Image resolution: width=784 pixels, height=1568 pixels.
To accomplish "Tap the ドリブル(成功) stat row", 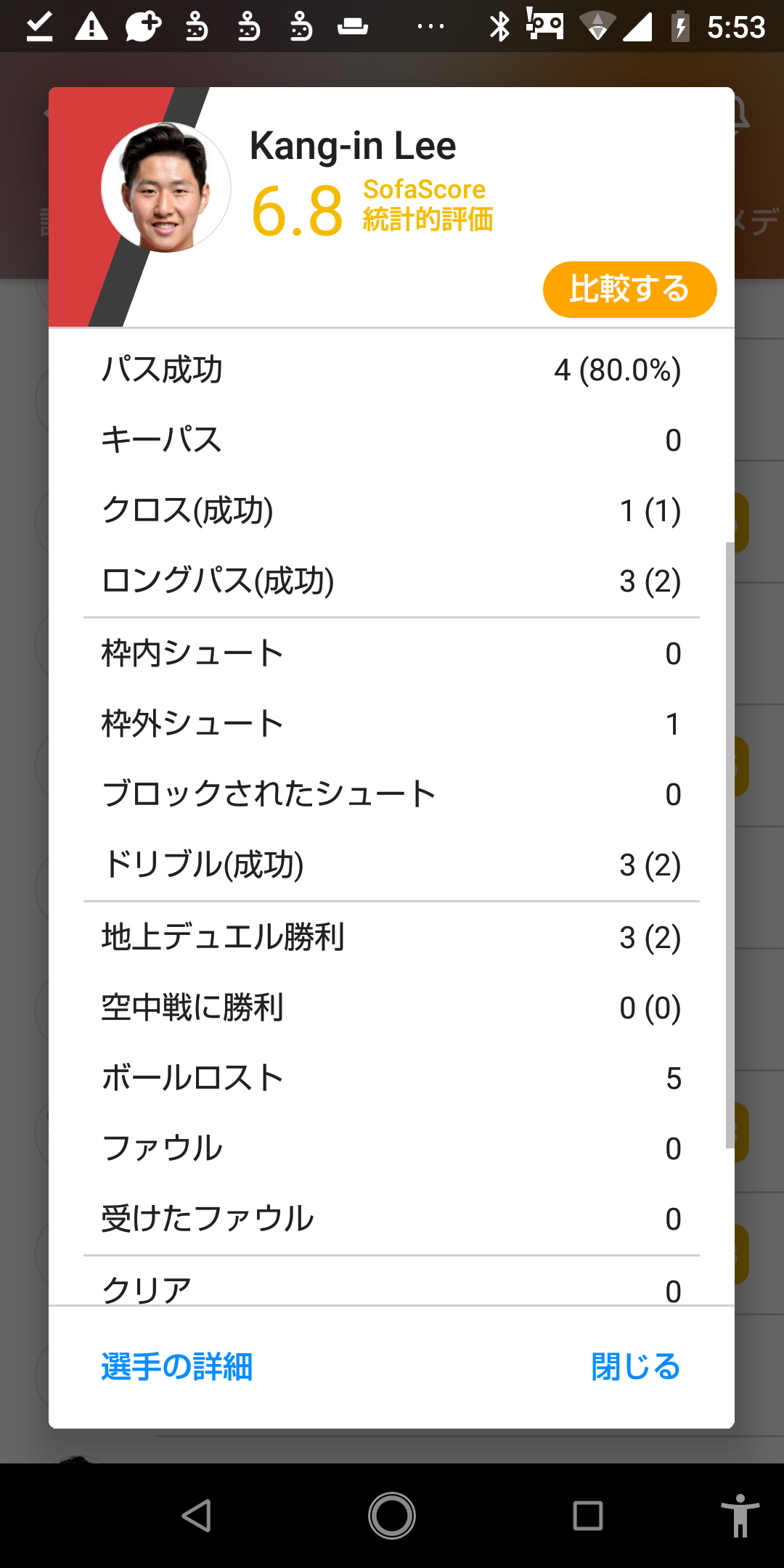I will (391, 865).
